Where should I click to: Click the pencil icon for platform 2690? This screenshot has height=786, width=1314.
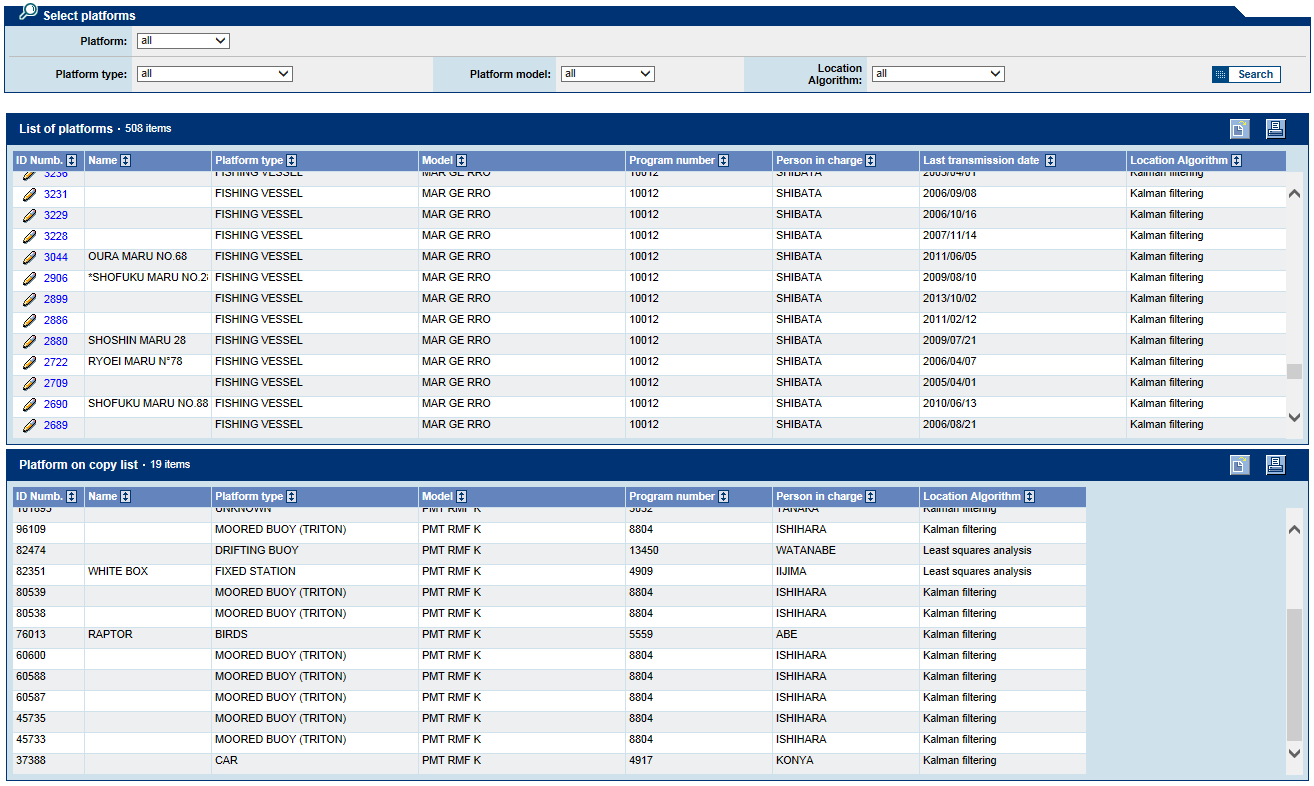click(x=29, y=404)
